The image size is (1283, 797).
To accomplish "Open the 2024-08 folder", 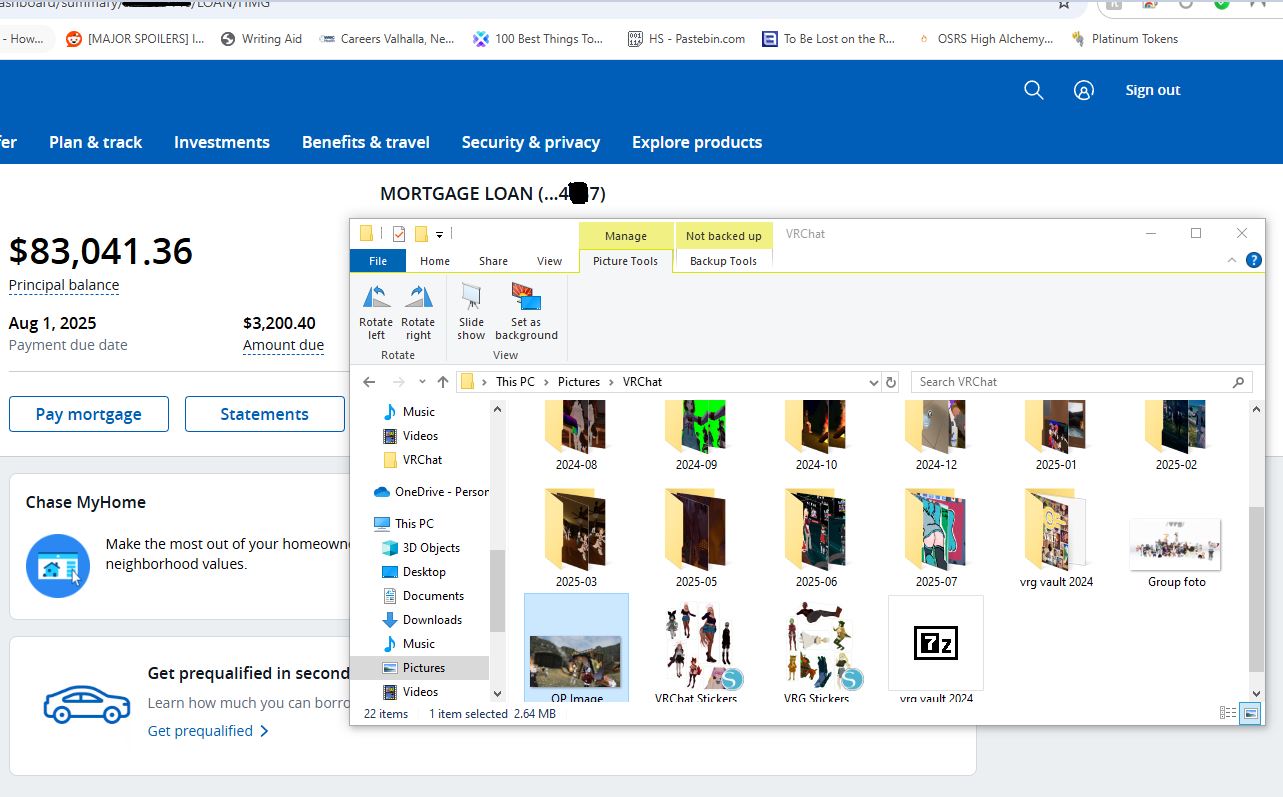I will pyautogui.click(x=575, y=437).
